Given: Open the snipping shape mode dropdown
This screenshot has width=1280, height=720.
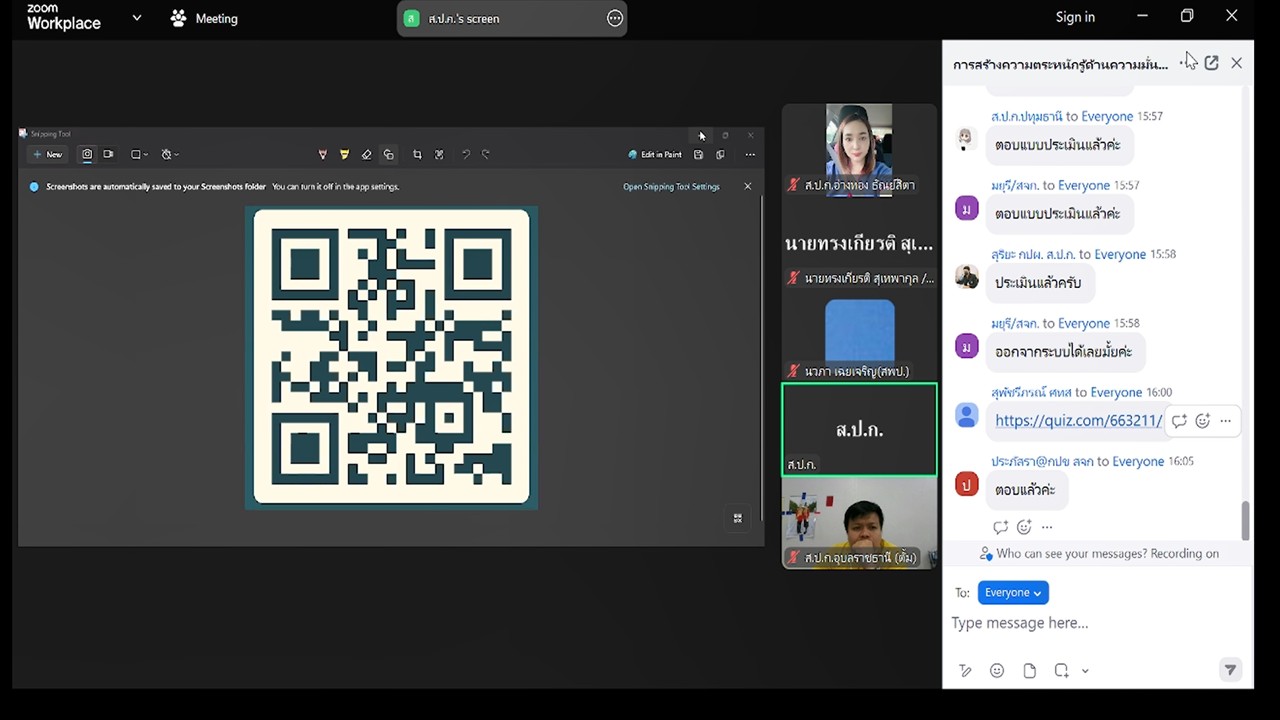Looking at the screenshot, I should coord(140,154).
